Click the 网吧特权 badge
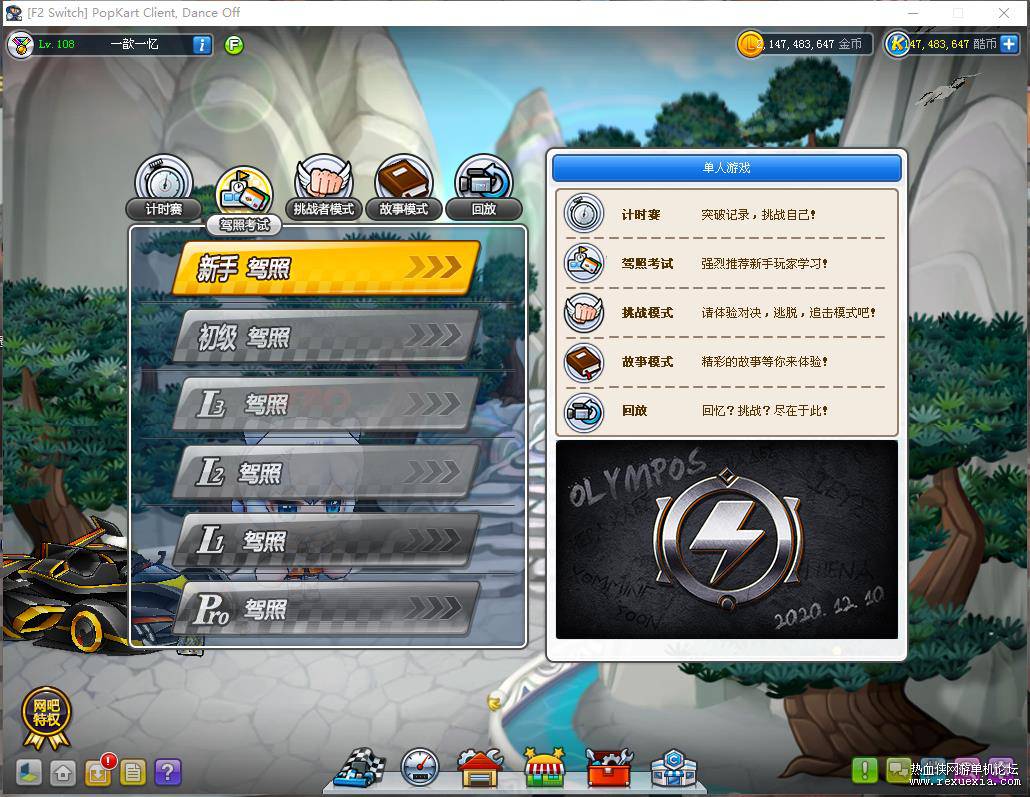1030x797 pixels. pos(47,718)
